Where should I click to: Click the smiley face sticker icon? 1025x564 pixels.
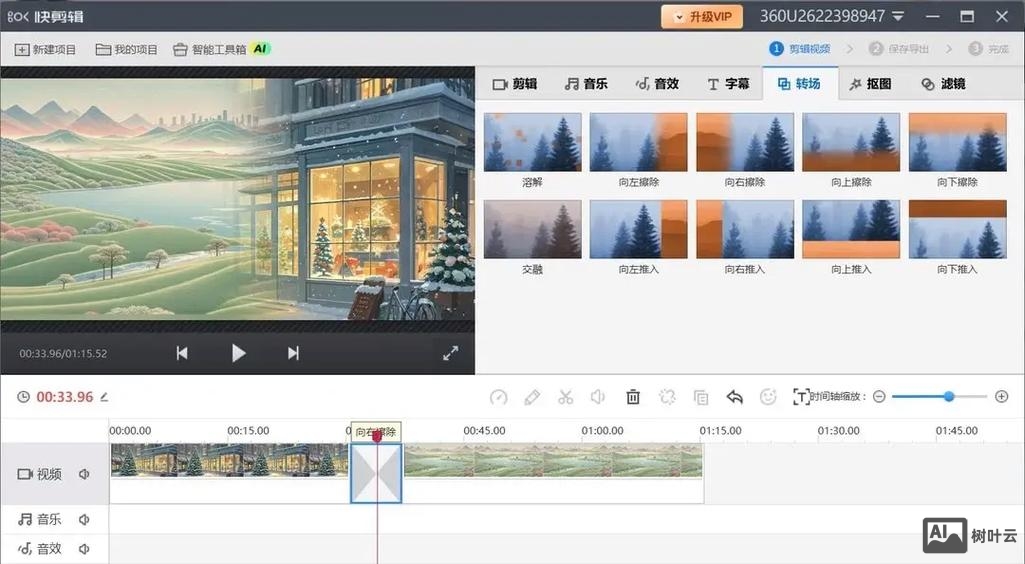pyautogui.click(x=768, y=397)
